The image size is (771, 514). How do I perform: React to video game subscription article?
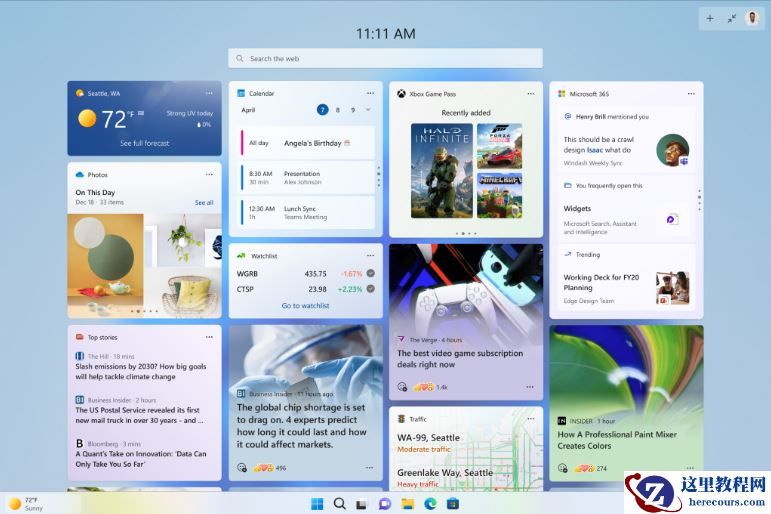click(x=402, y=387)
